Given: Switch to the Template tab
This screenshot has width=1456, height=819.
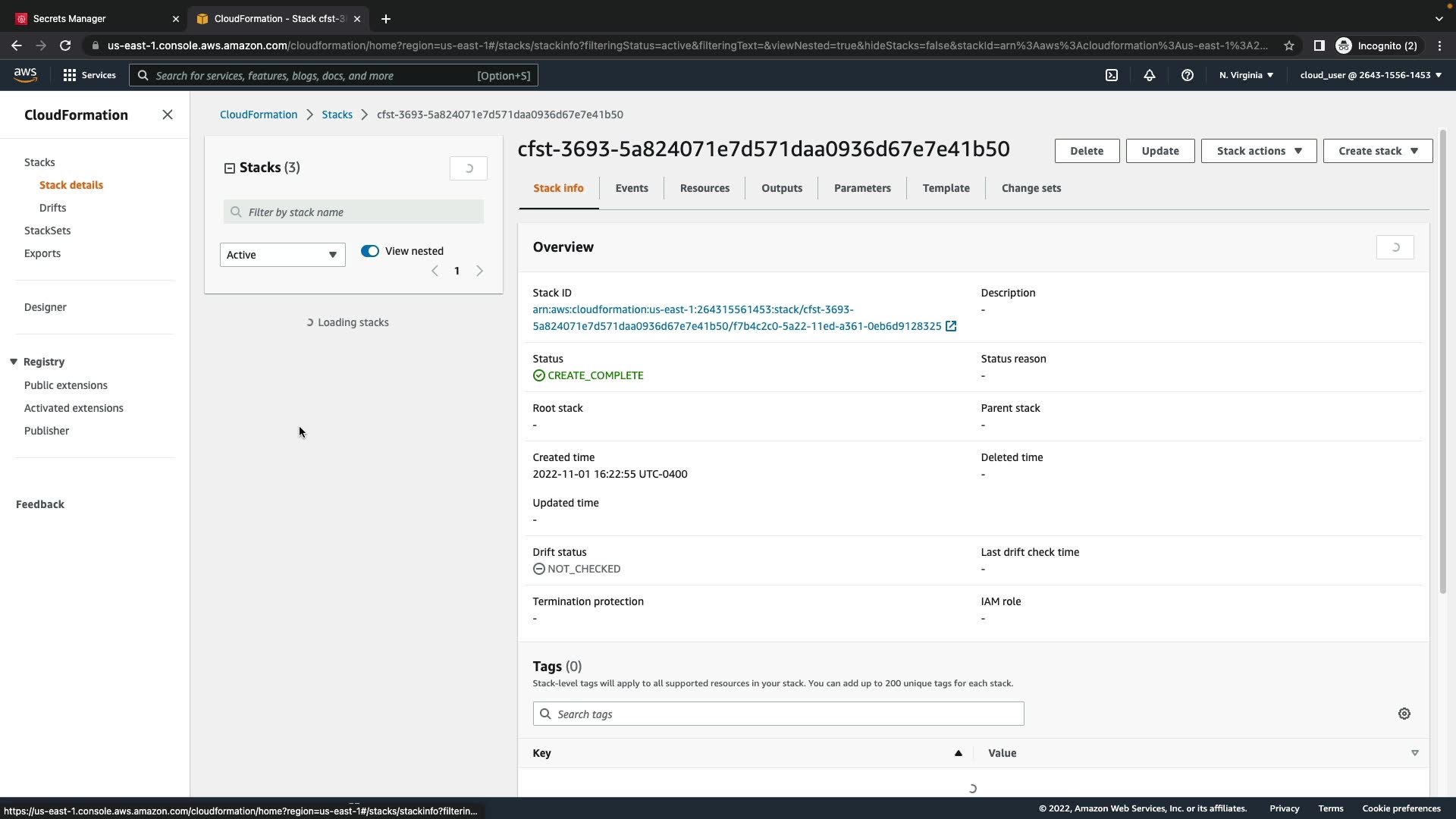Looking at the screenshot, I should pos(946,188).
